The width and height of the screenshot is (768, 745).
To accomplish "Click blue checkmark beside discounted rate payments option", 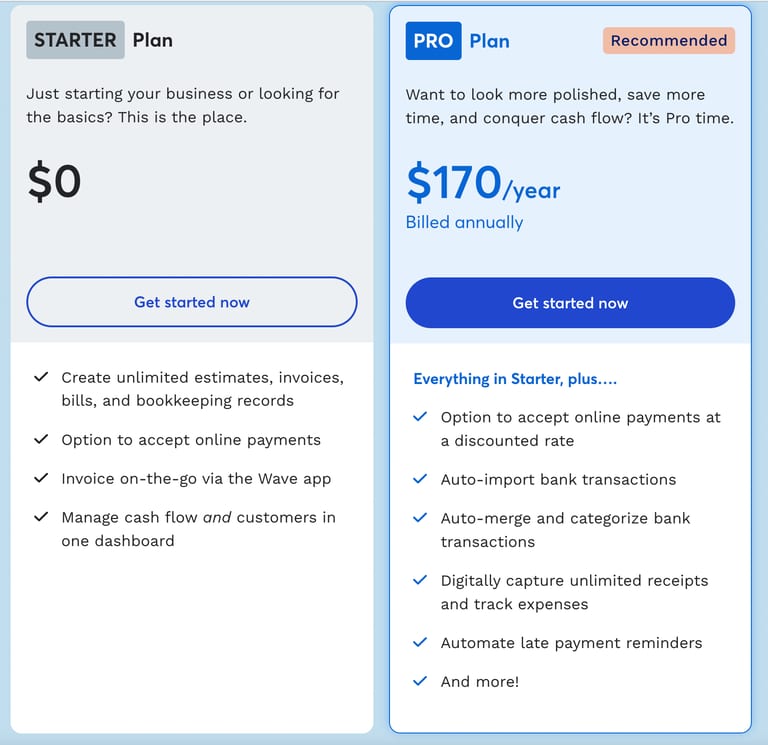I will click(420, 417).
